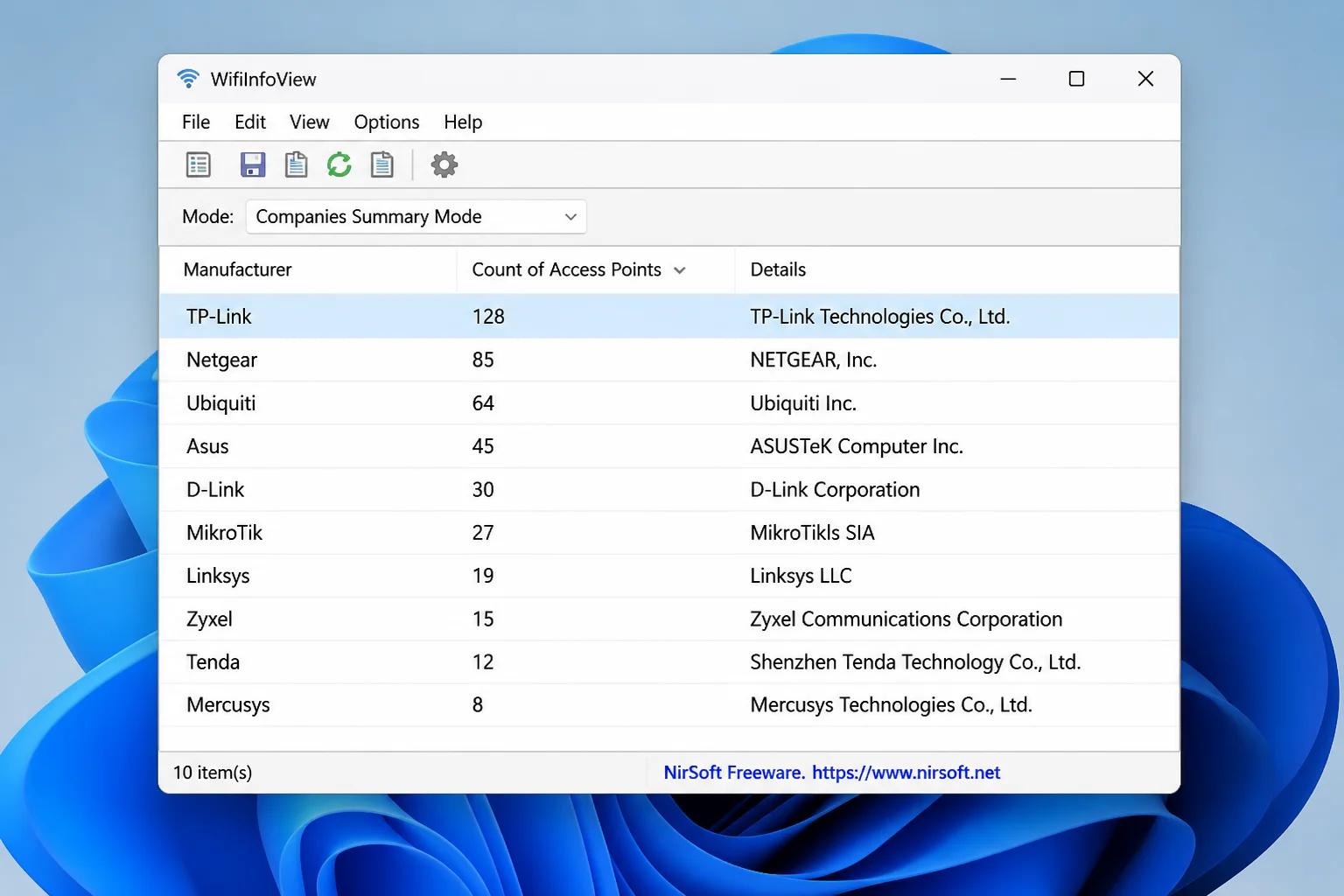Click the "NETGEAR, Inc." details cell
The height and width of the screenshot is (896, 1344).
pyautogui.click(x=814, y=360)
